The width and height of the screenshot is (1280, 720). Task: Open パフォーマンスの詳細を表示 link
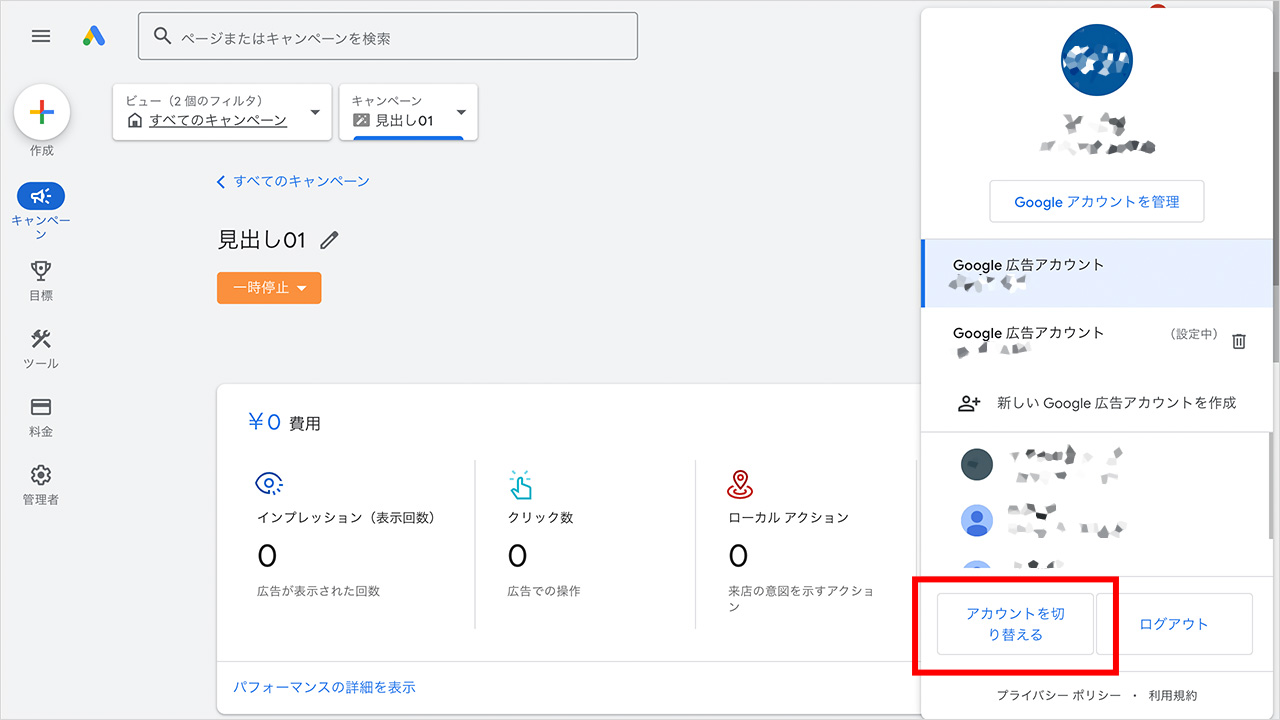[324, 687]
